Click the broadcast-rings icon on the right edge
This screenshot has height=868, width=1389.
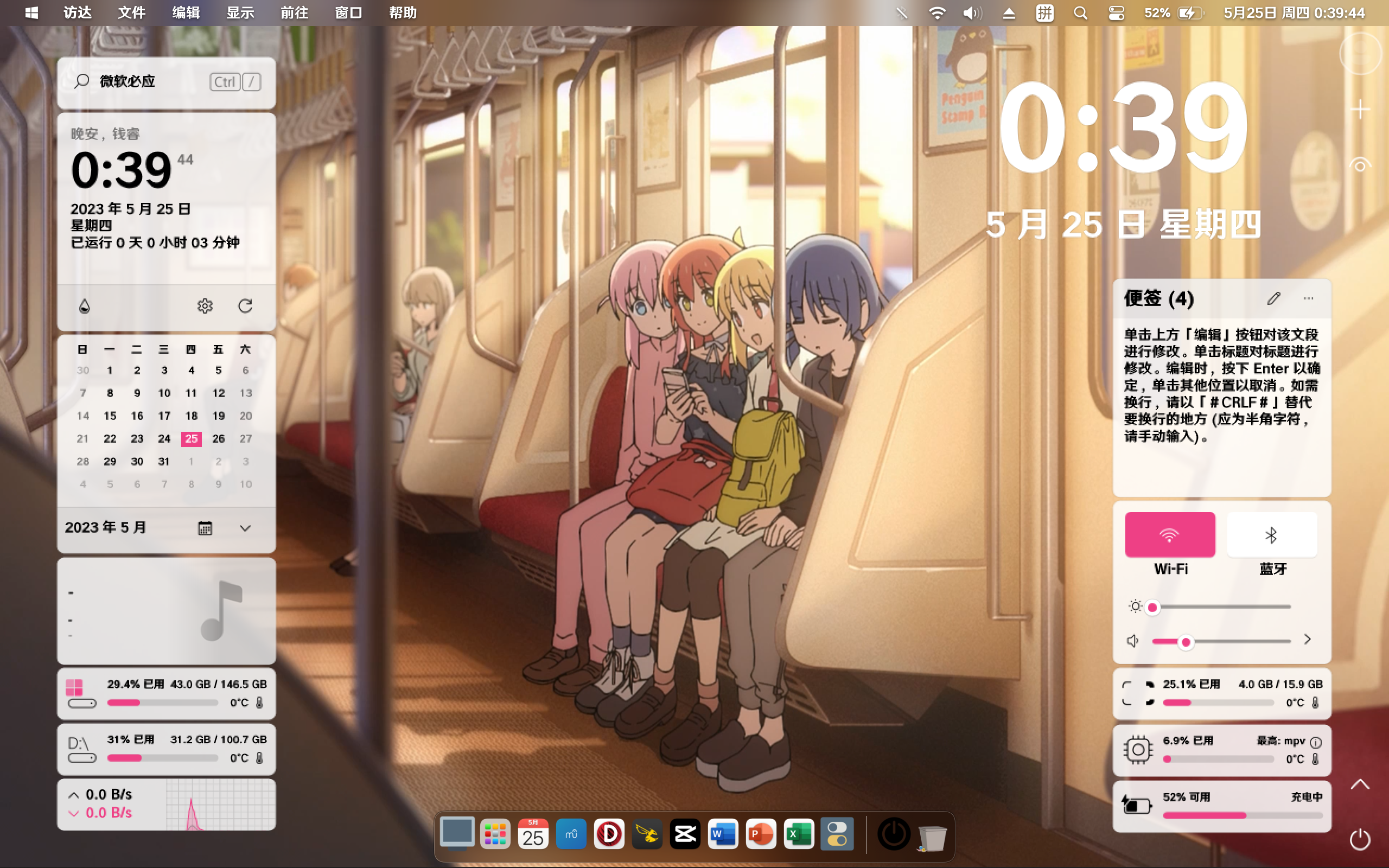pyautogui.click(x=1360, y=165)
